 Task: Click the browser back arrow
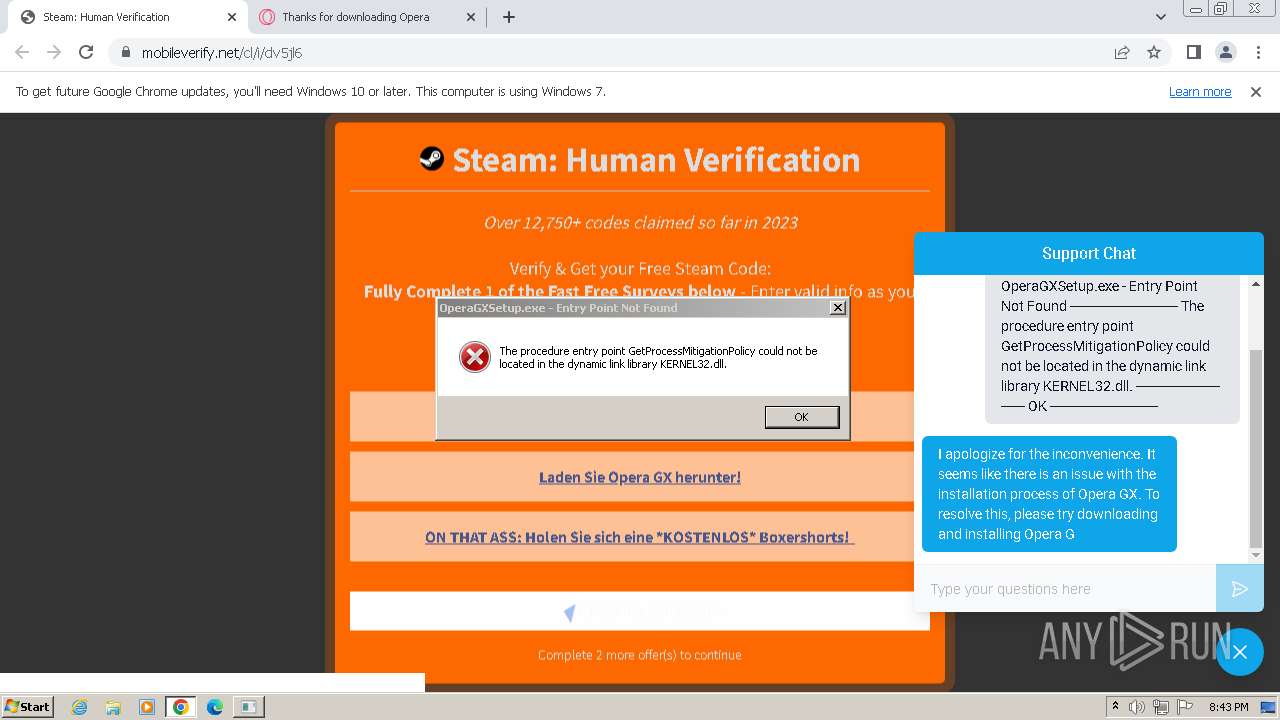[22, 52]
